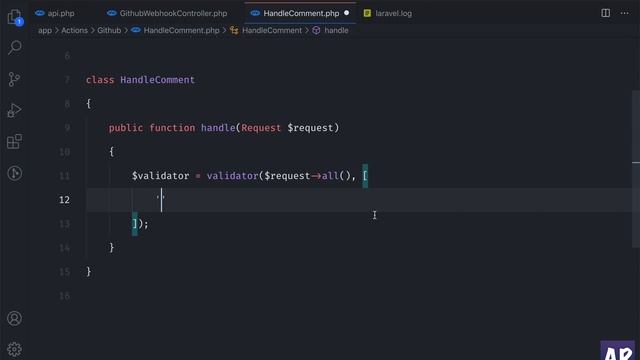Click the highlighted closing bracket on line 13

[x=135, y=224]
